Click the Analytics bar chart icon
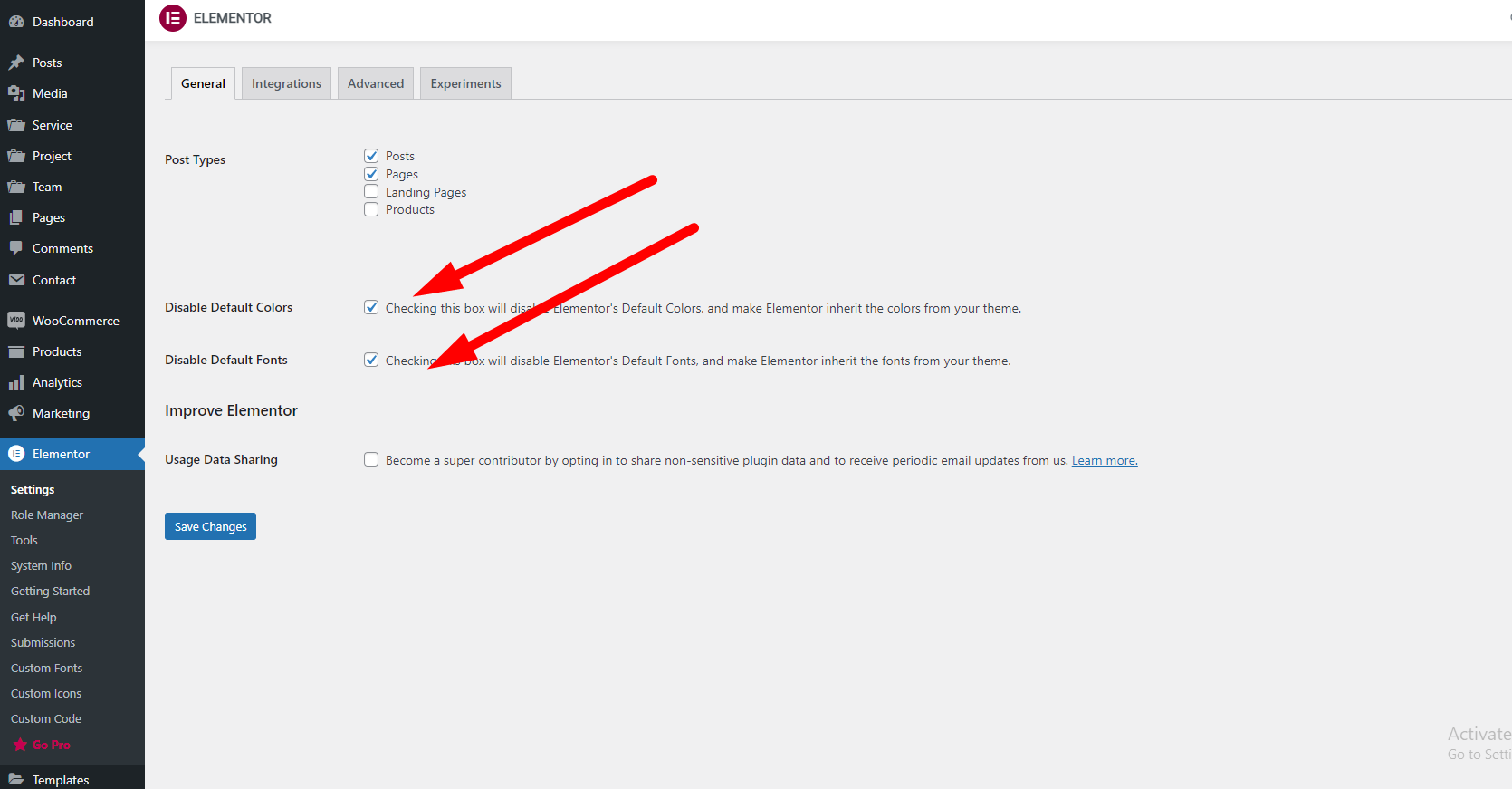The width and height of the screenshot is (1512, 789). click(16, 382)
